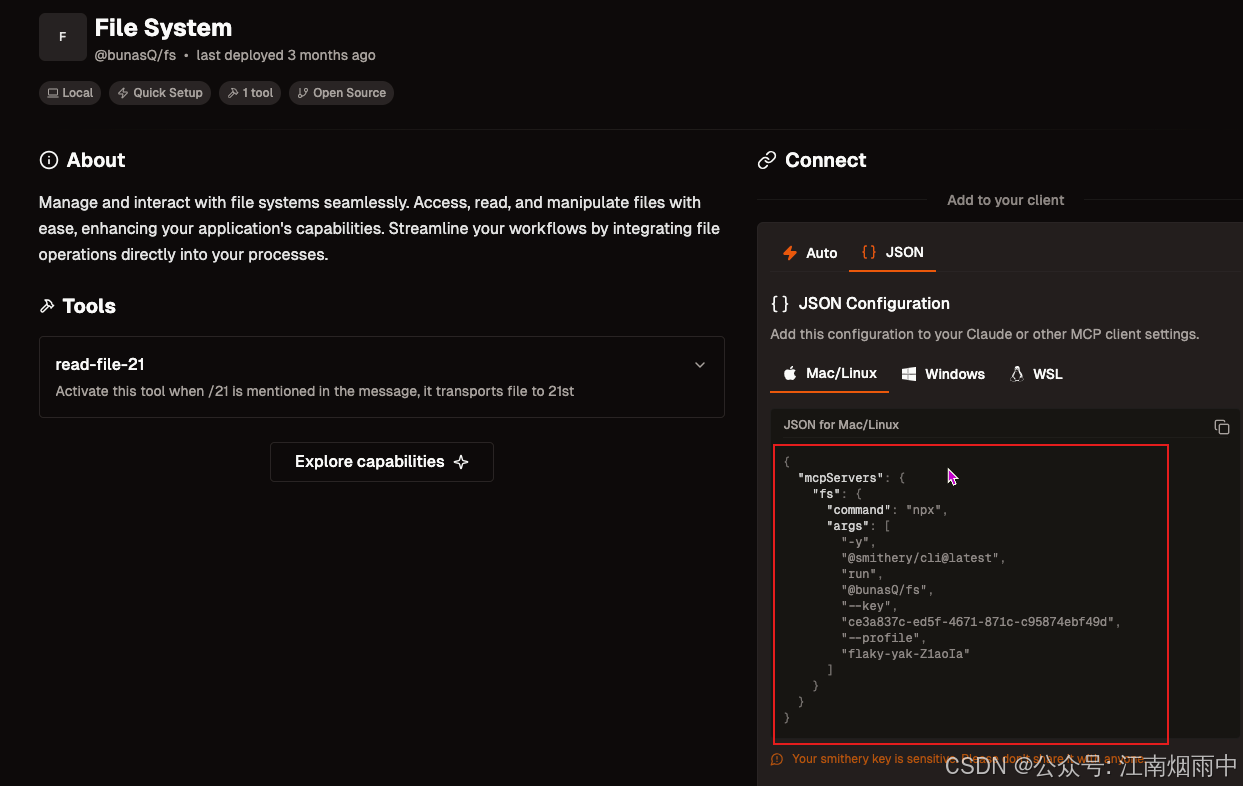
Task: Click the "flaky-yak-Z1aoIa" profile value
Action: pos(906,654)
